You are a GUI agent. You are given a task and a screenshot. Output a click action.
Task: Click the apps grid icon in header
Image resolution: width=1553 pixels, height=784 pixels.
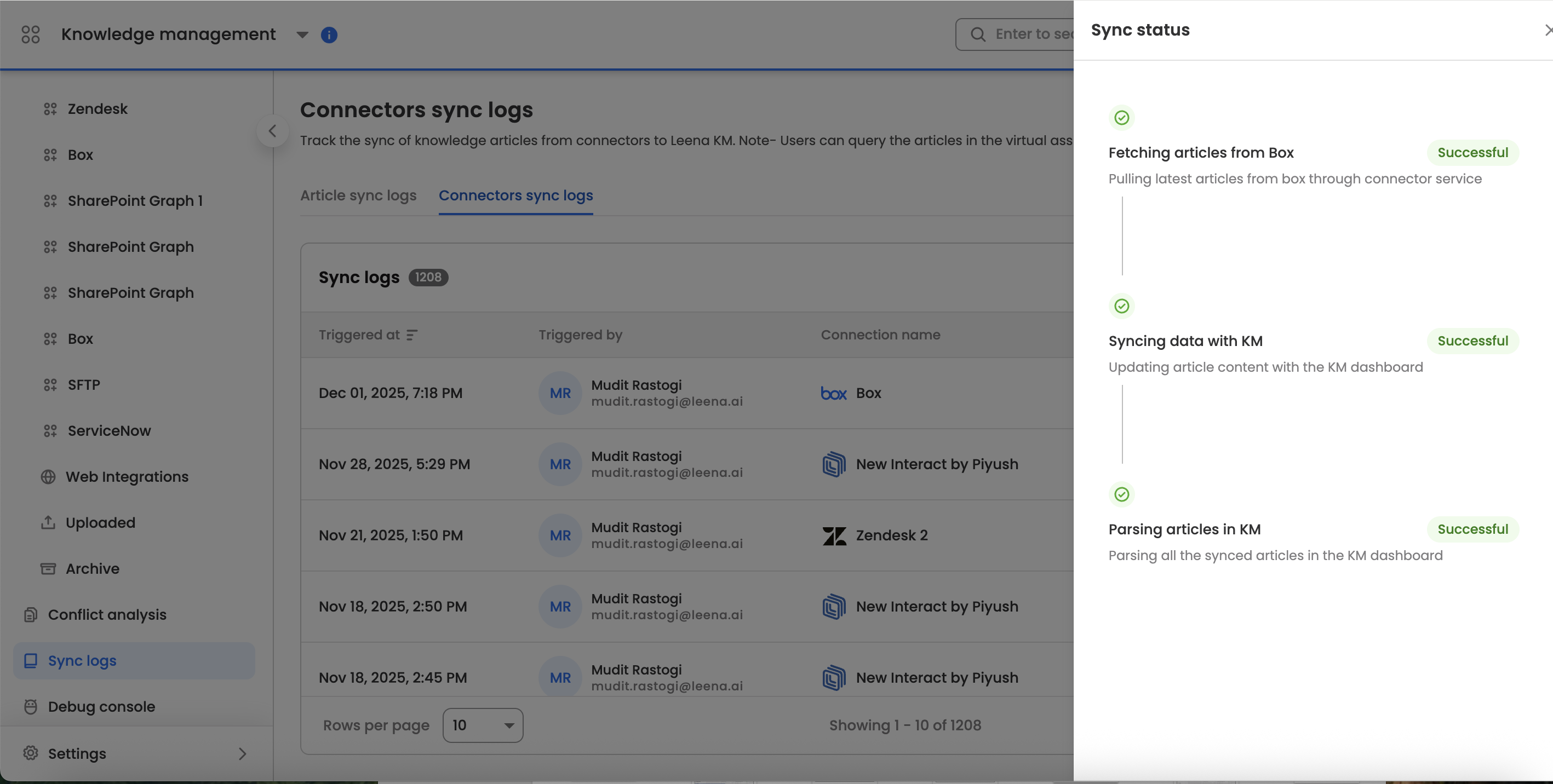[x=30, y=34]
